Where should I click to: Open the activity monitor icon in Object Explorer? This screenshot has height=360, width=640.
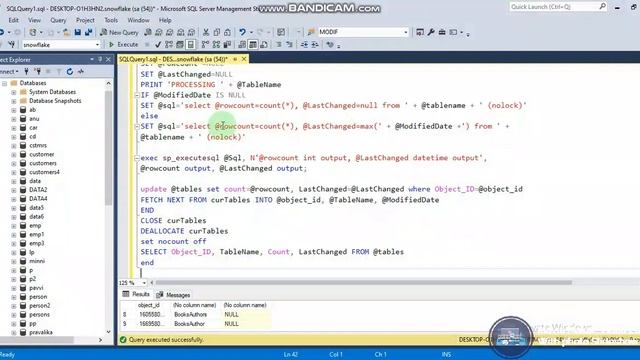pos(81,72)
